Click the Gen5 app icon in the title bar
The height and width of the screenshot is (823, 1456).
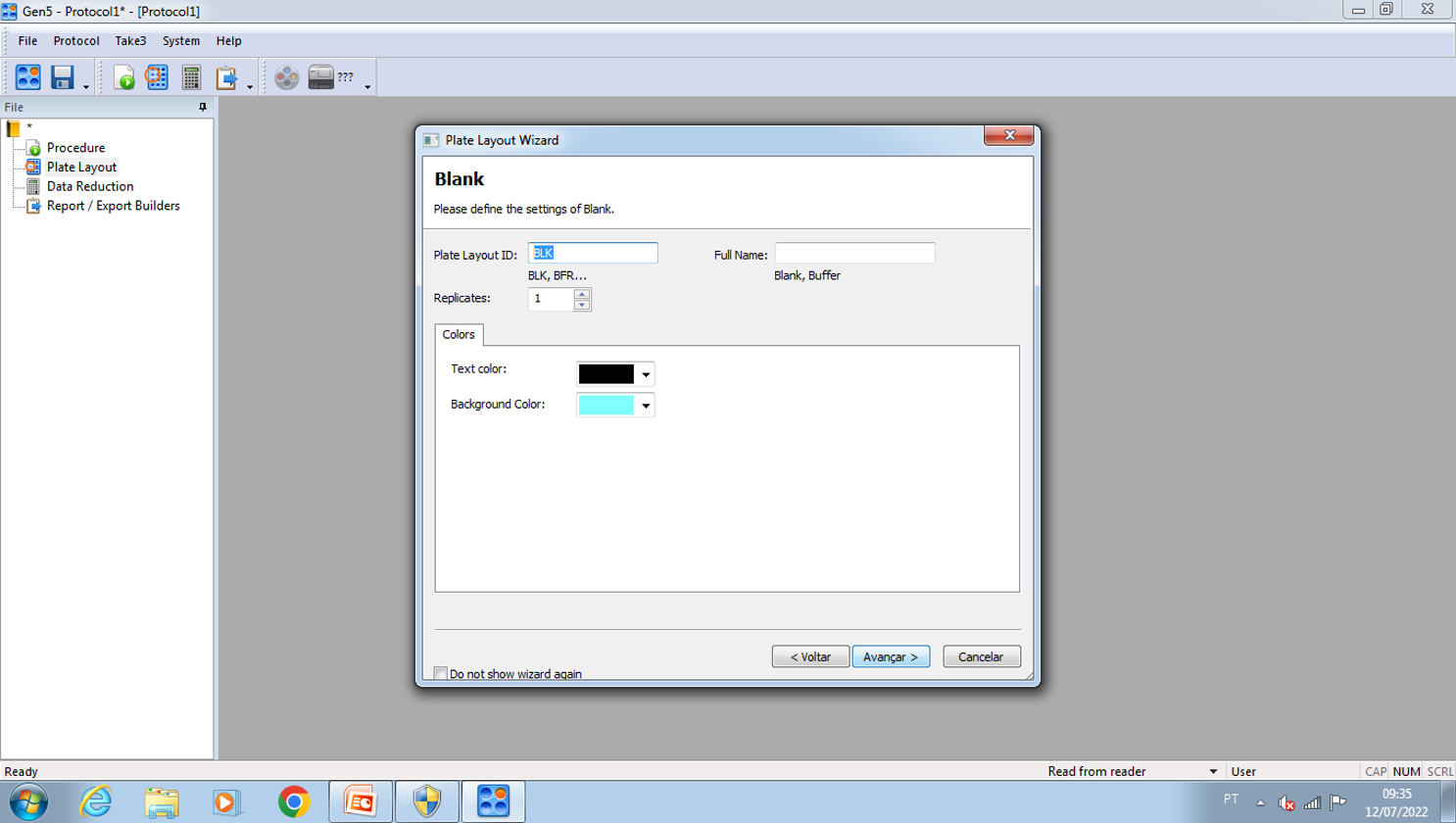10,11
